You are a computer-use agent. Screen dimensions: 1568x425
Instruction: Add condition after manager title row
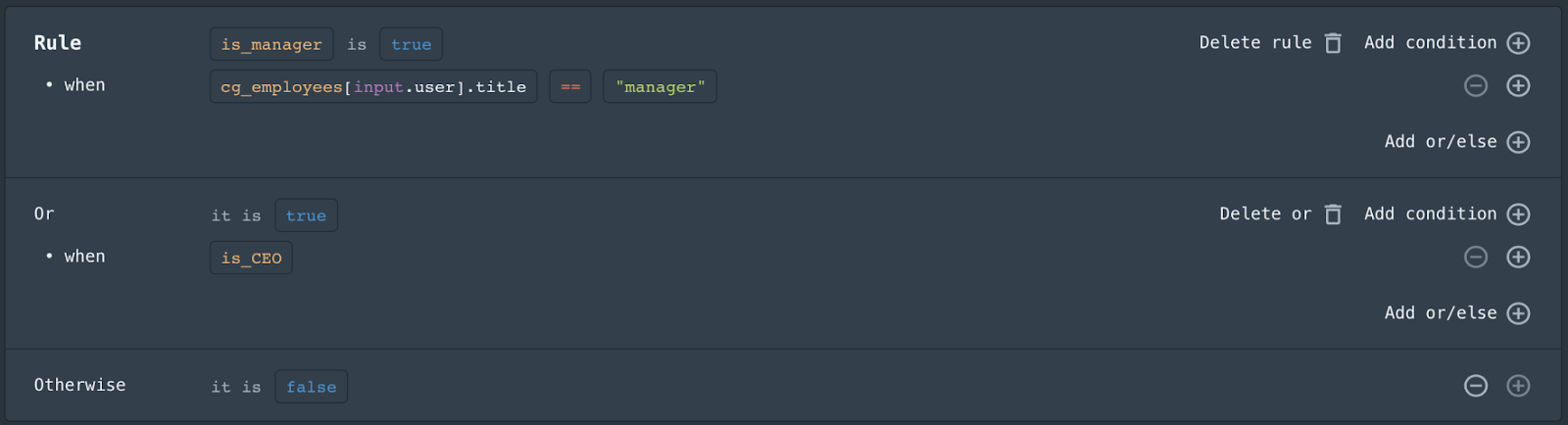[1518, 86]
